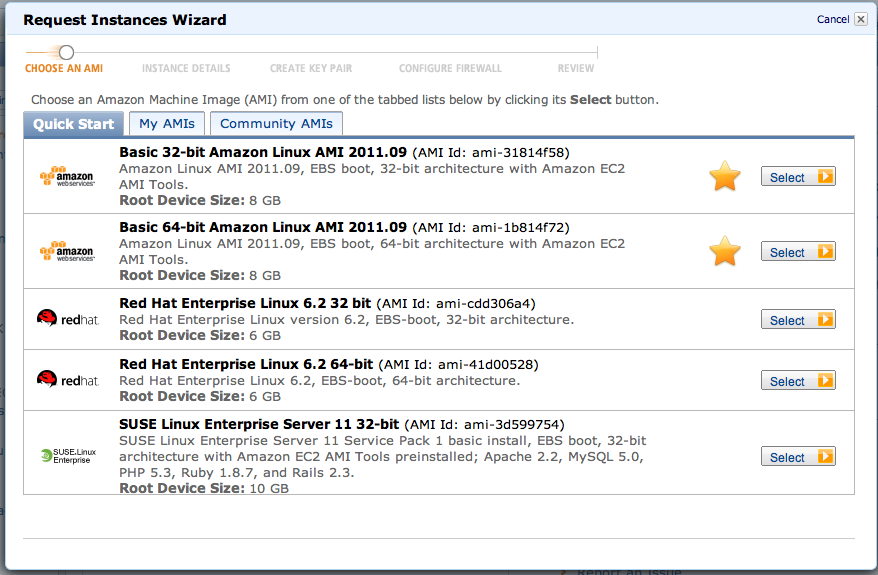Select the Basic 32-bit Amazon Linux AMI
The image size is (878, 575).
[x=798, y=176]
